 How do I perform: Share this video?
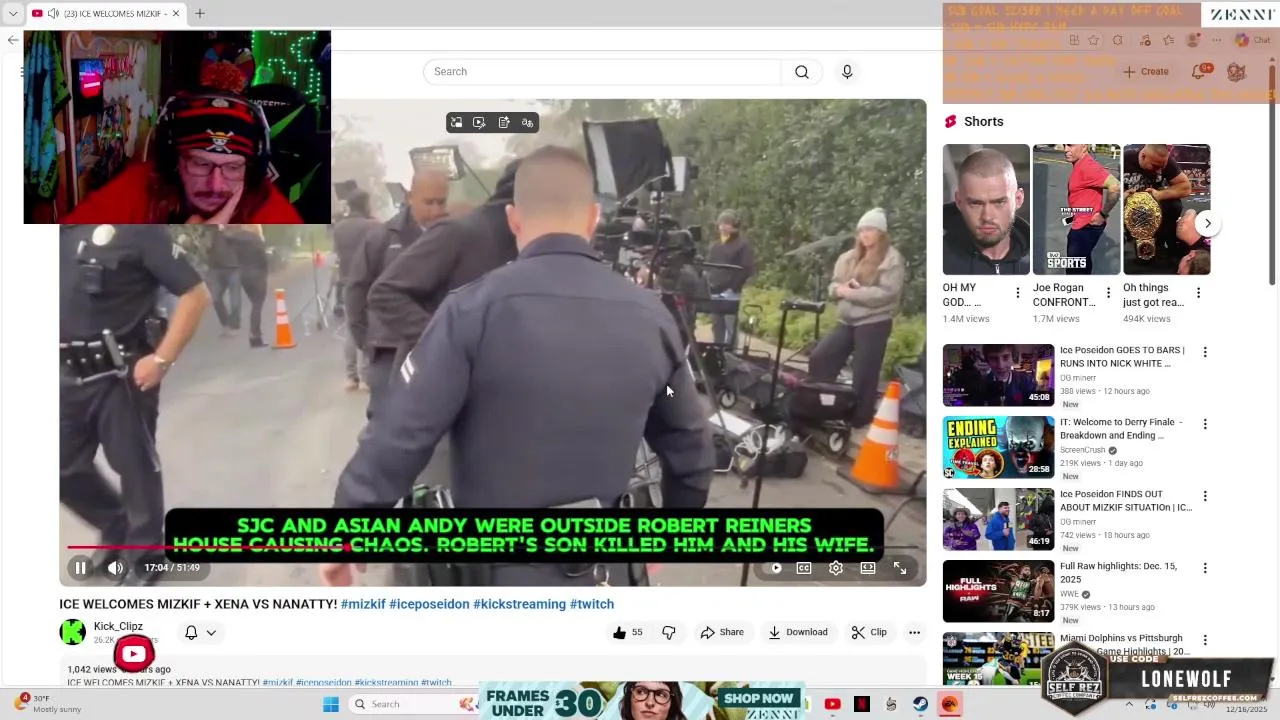[722, 632]
